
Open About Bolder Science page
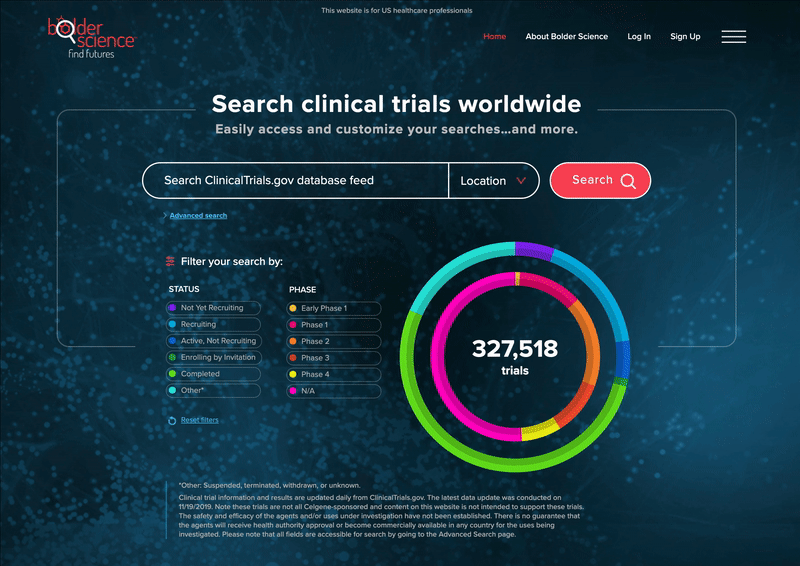tap(566, 37)
